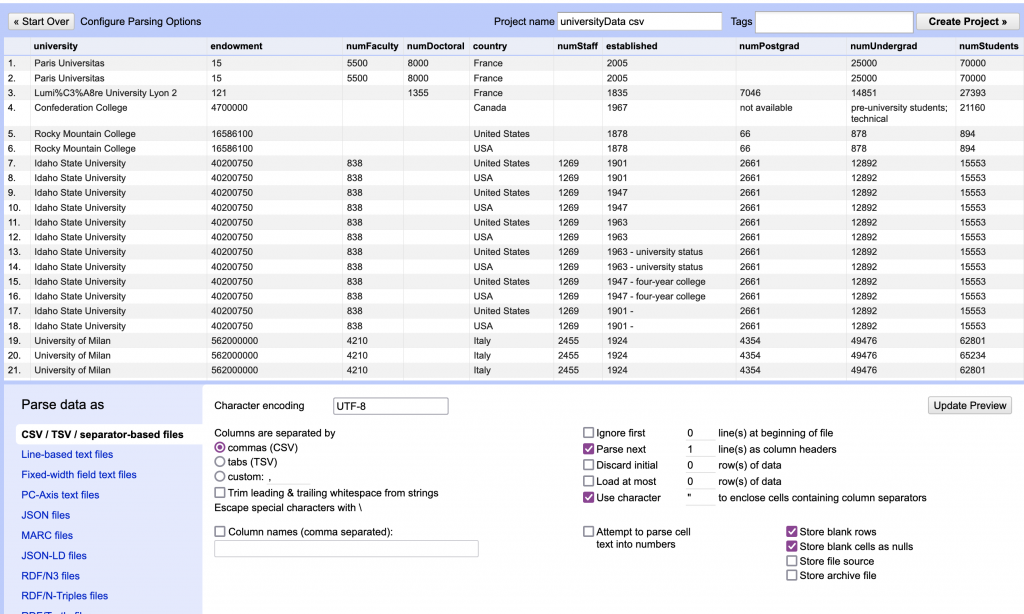The width and height of the screenshot is (1024, 614).
Task: Click the 'Configure Parsing Options' heading
Action: [x=140, y=22]
